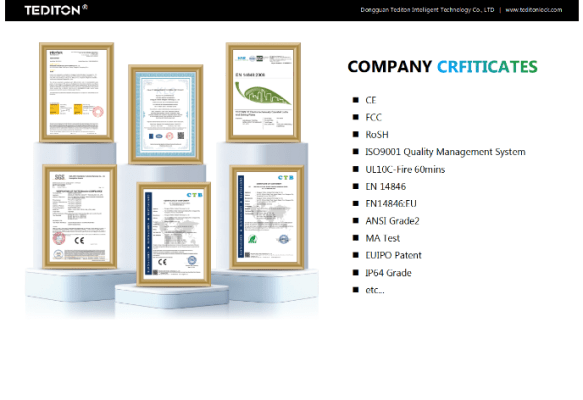
Task: Click the TEDITON logo in header
Action: (x=56, y=10)
